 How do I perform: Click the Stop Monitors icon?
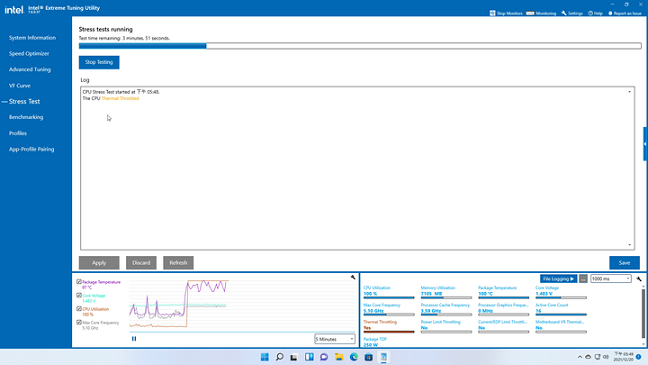492,13
